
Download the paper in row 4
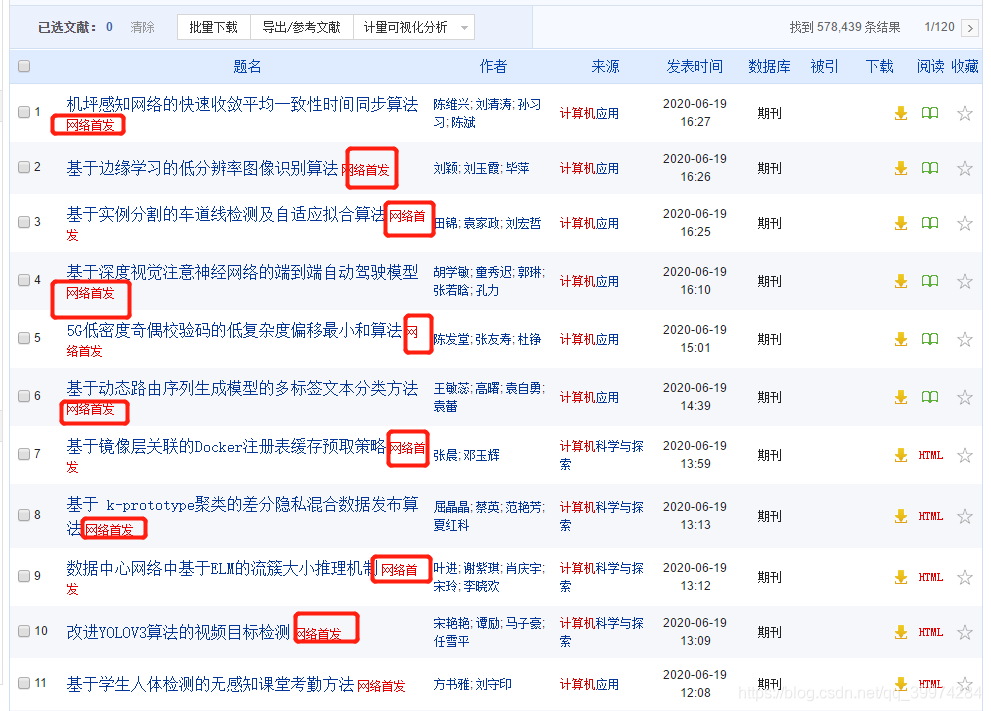901,281
